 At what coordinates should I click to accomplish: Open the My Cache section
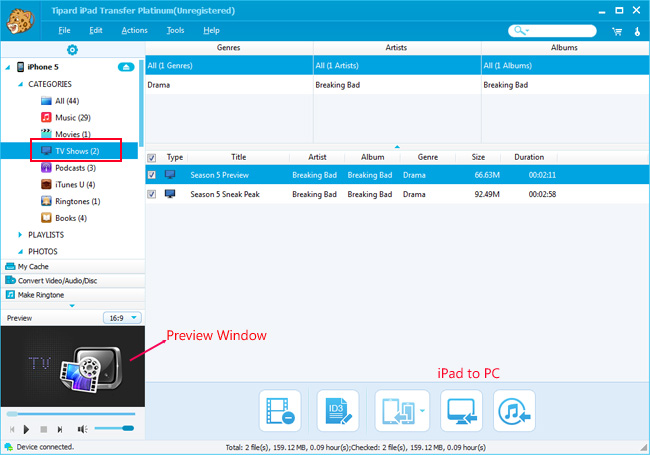pos(73,266)
